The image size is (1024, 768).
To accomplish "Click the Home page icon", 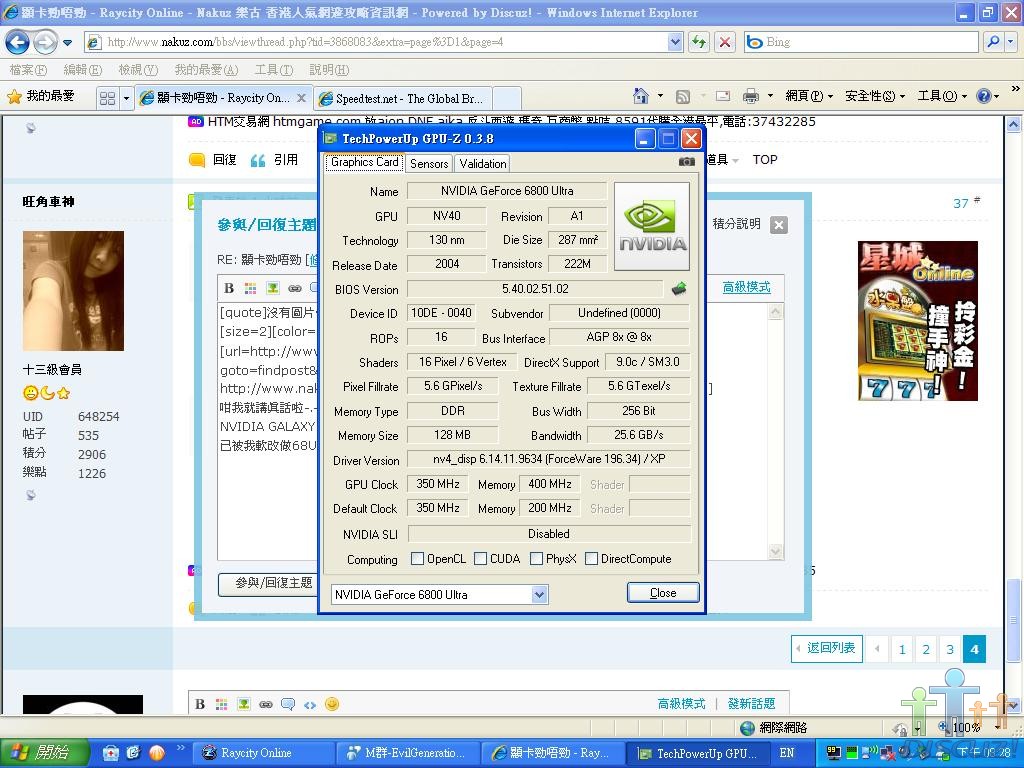I will coord(641,97).
